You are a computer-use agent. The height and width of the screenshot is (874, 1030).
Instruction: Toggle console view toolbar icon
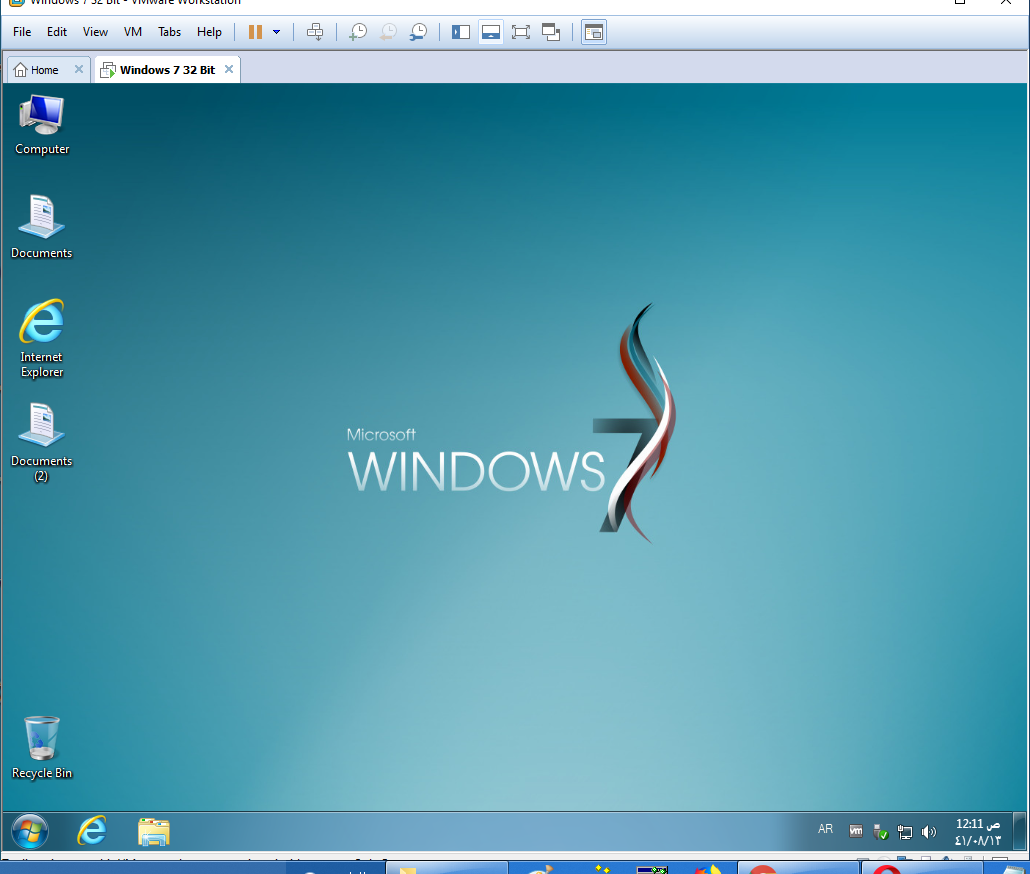(x=594, y=32)
